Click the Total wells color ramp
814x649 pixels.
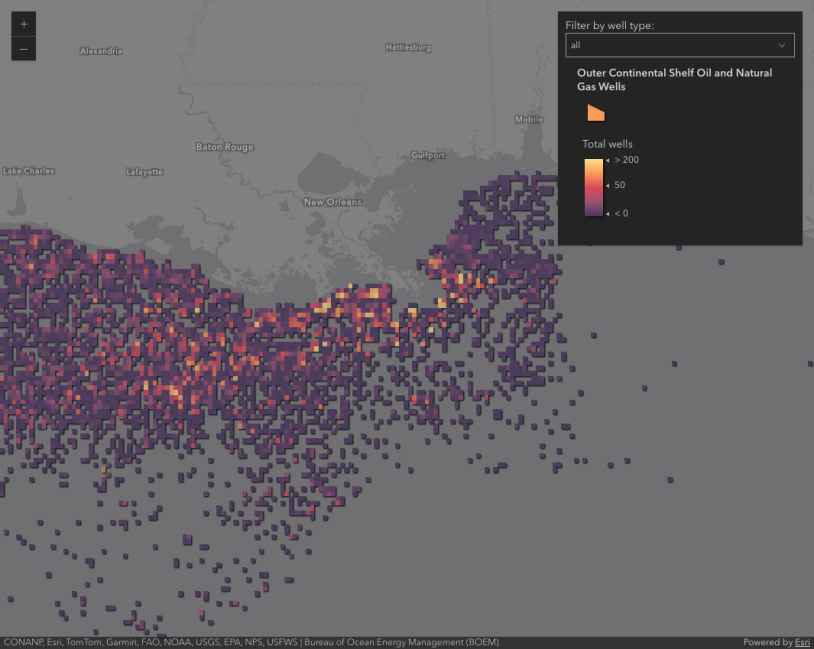pyautogui.click(x=593, y=187)
